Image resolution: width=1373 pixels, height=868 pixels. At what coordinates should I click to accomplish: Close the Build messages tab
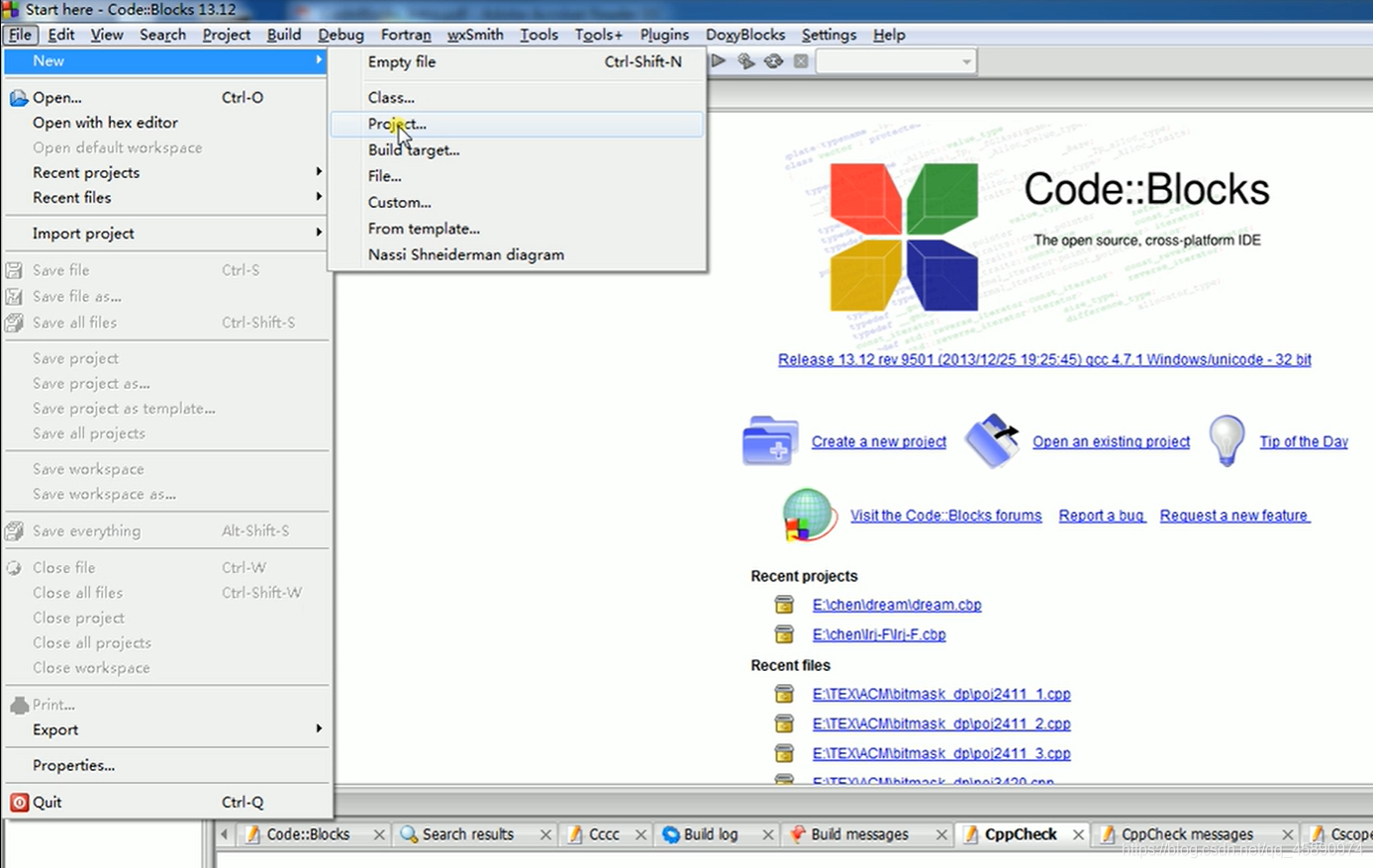[941, 835]
